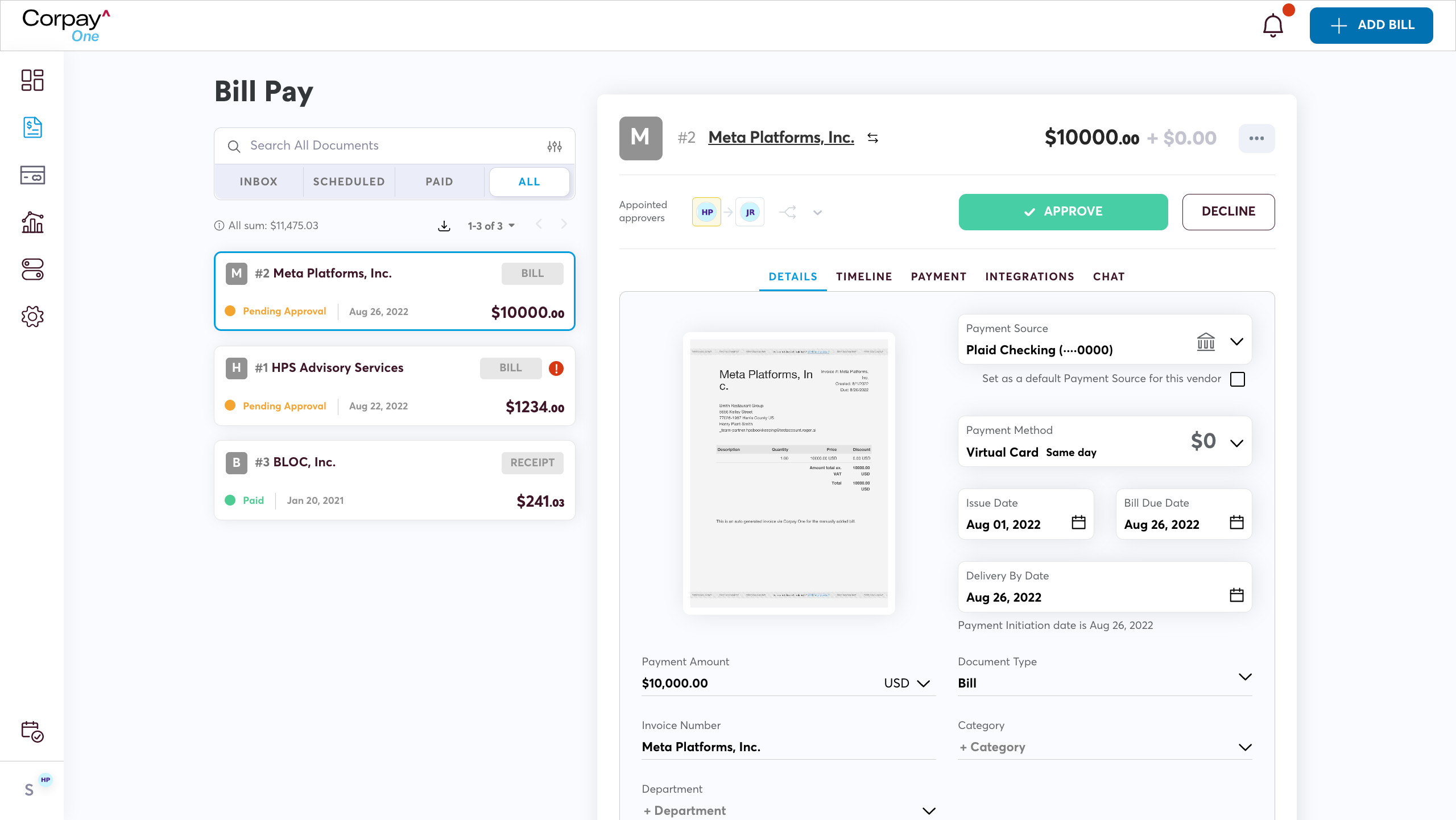Decline the Meta Platforms bill
The image size is (1456, 820).
coord(1228,212)
